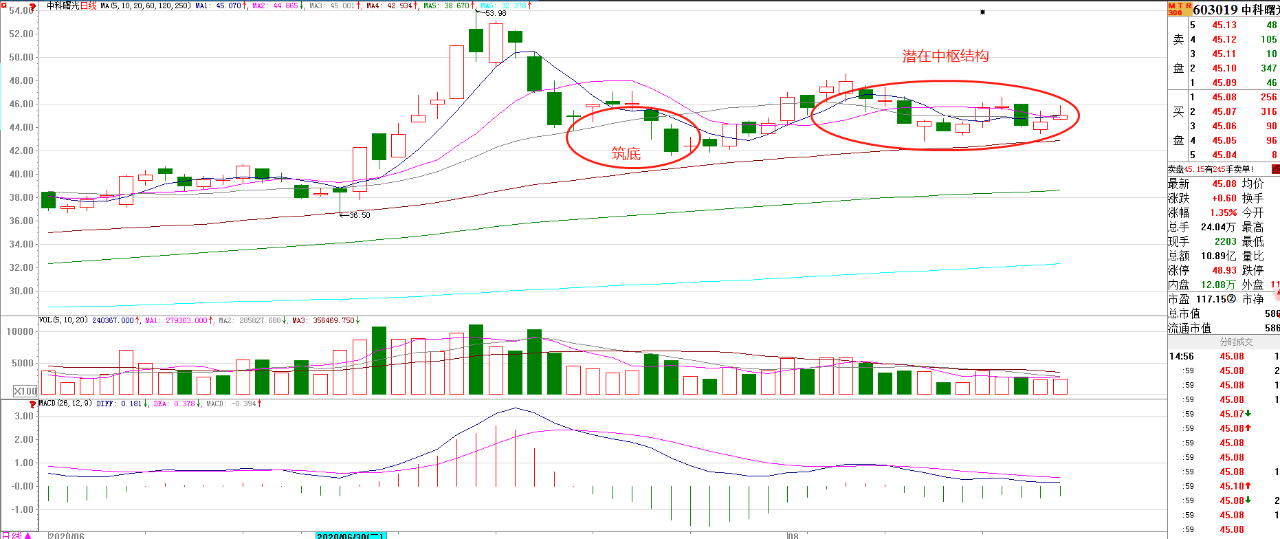
Task: Click the 3.00 MACD axis label
Action: click(x=22, y=415)
